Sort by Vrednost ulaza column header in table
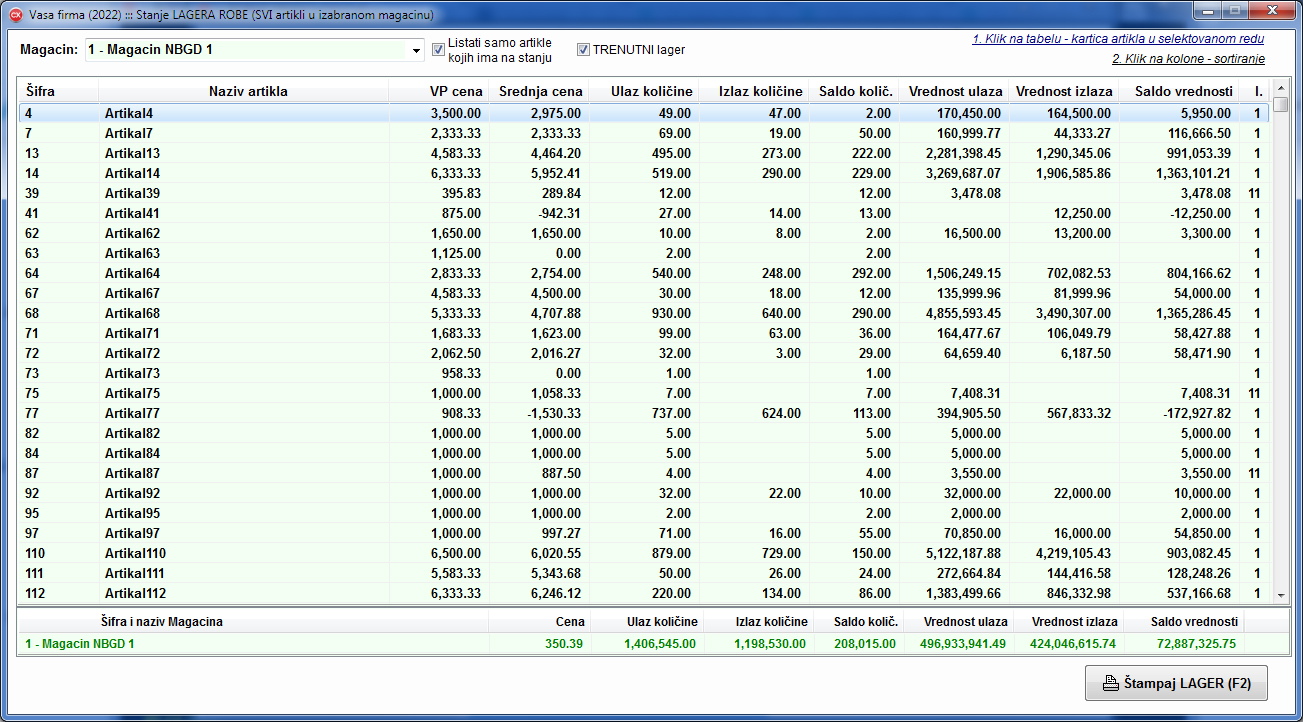 [953, 91]
